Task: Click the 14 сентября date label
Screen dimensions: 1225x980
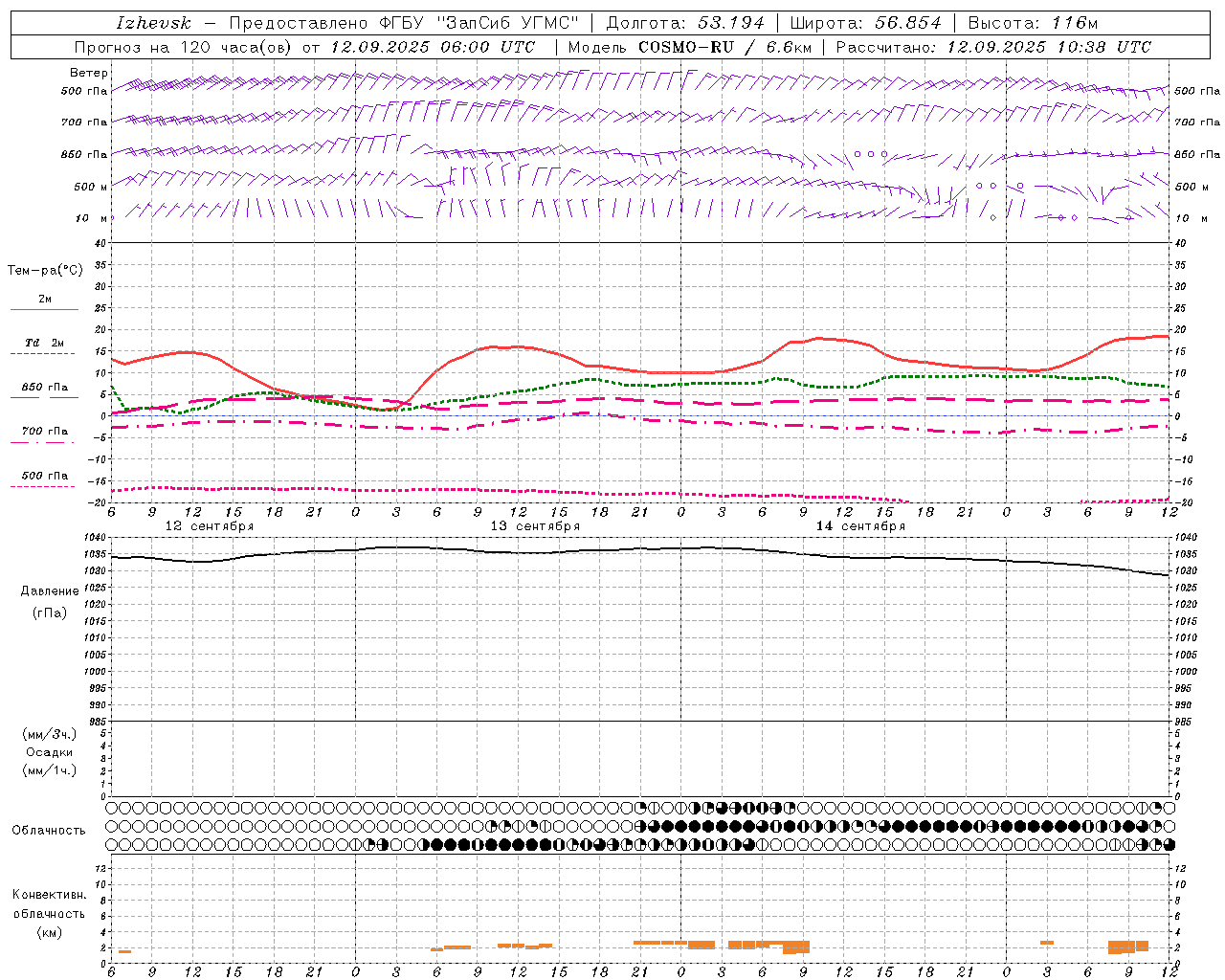Action: [860, 526]
